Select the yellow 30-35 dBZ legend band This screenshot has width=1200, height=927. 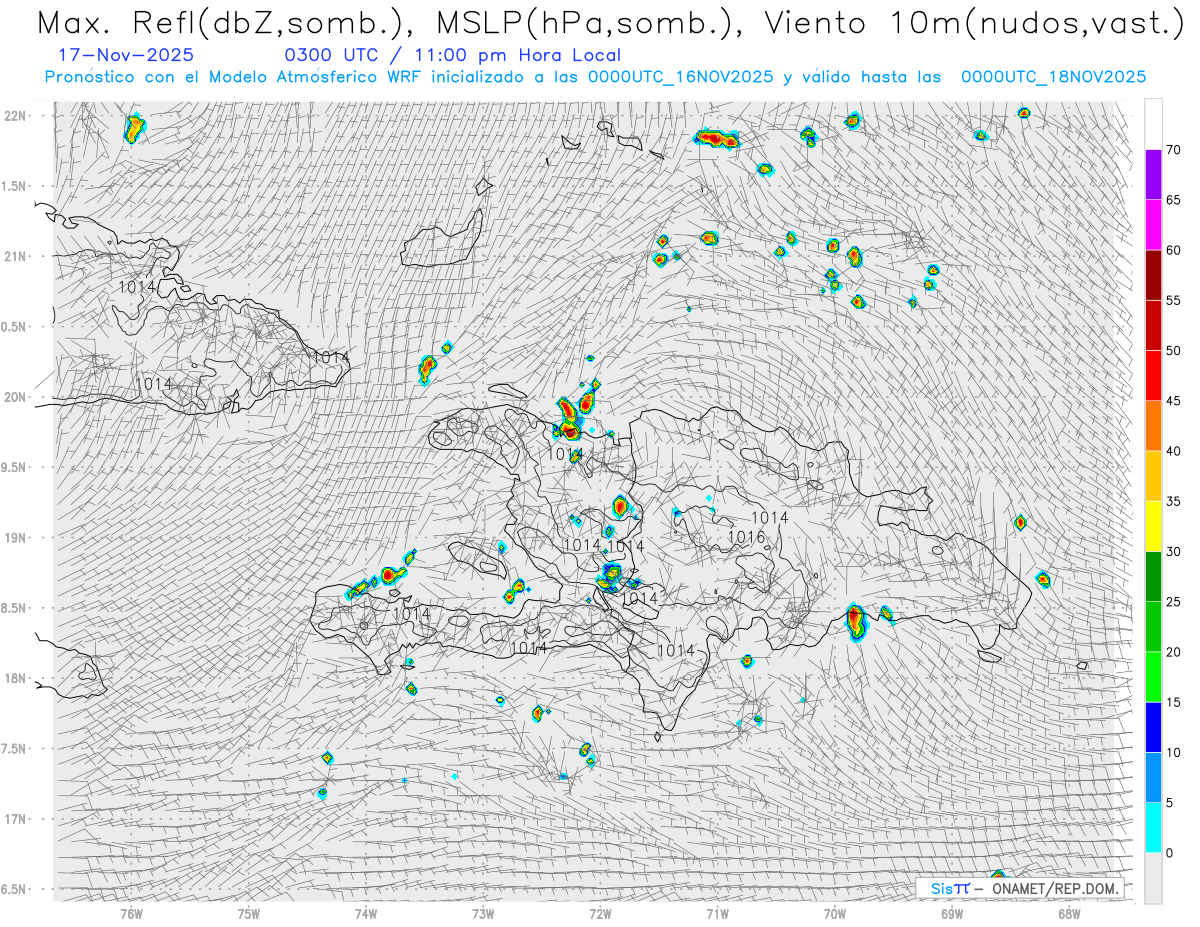point(1153,526)
